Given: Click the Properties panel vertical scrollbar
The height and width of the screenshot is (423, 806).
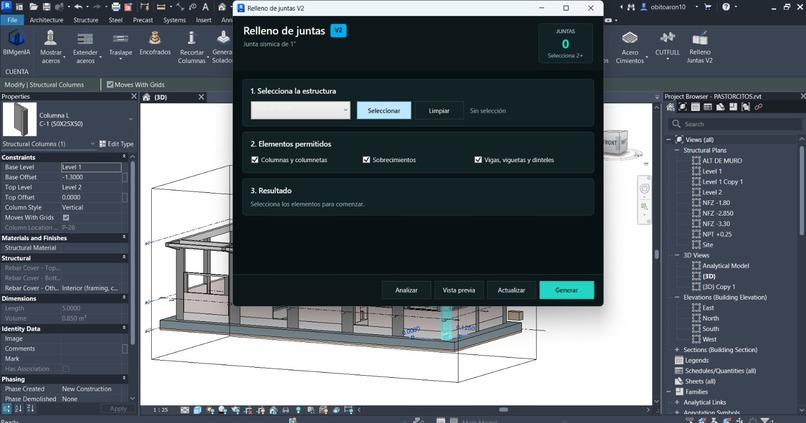Looking at the screenshot, I should [x=133, y=252].
